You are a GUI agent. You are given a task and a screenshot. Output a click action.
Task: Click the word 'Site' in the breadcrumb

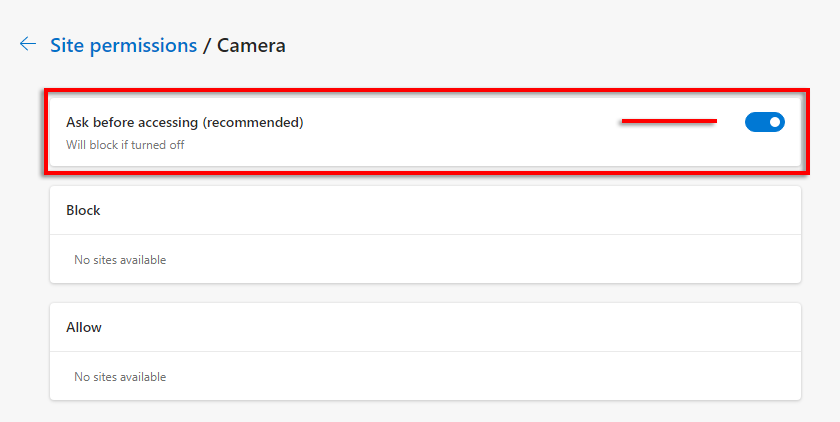point(67,45)
